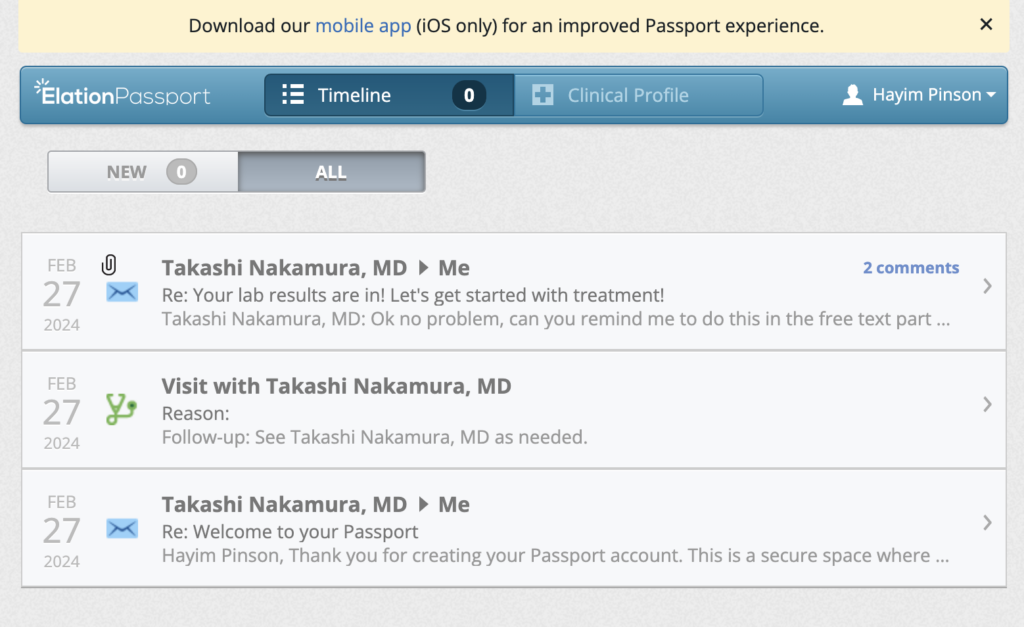The image size is (1024, 627).
Task: Select the ALL messages filter
Action: [x=331, y=172]
